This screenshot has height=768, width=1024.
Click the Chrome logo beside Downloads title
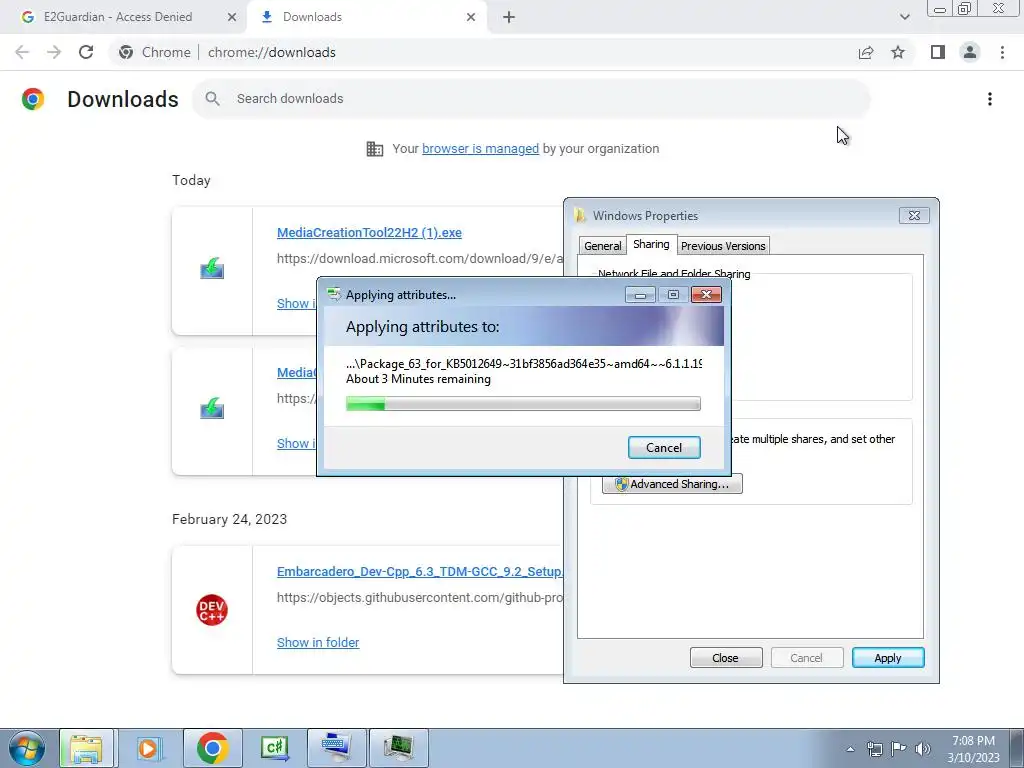point(33,99)
